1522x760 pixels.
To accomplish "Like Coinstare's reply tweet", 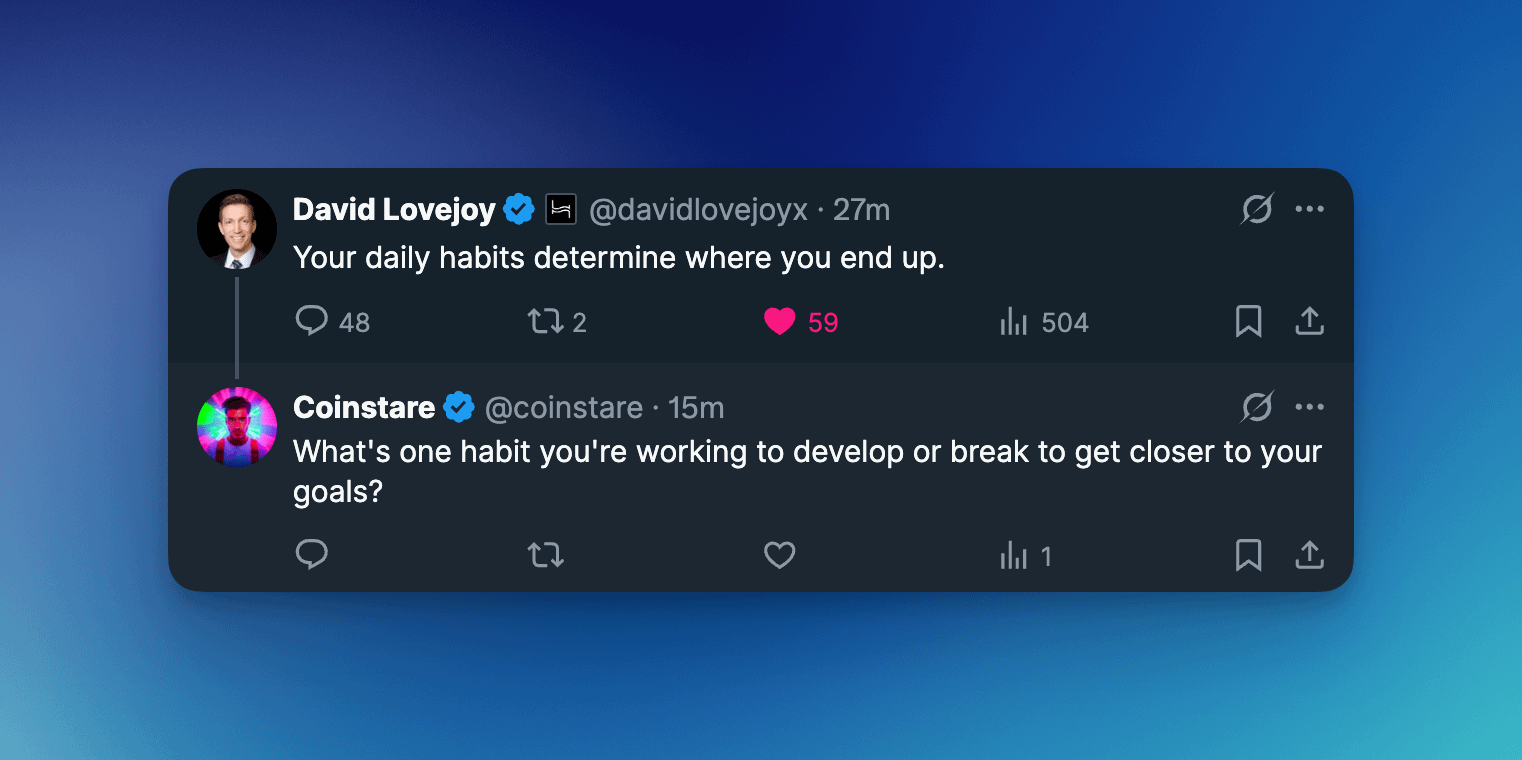I will click(779, 554).
